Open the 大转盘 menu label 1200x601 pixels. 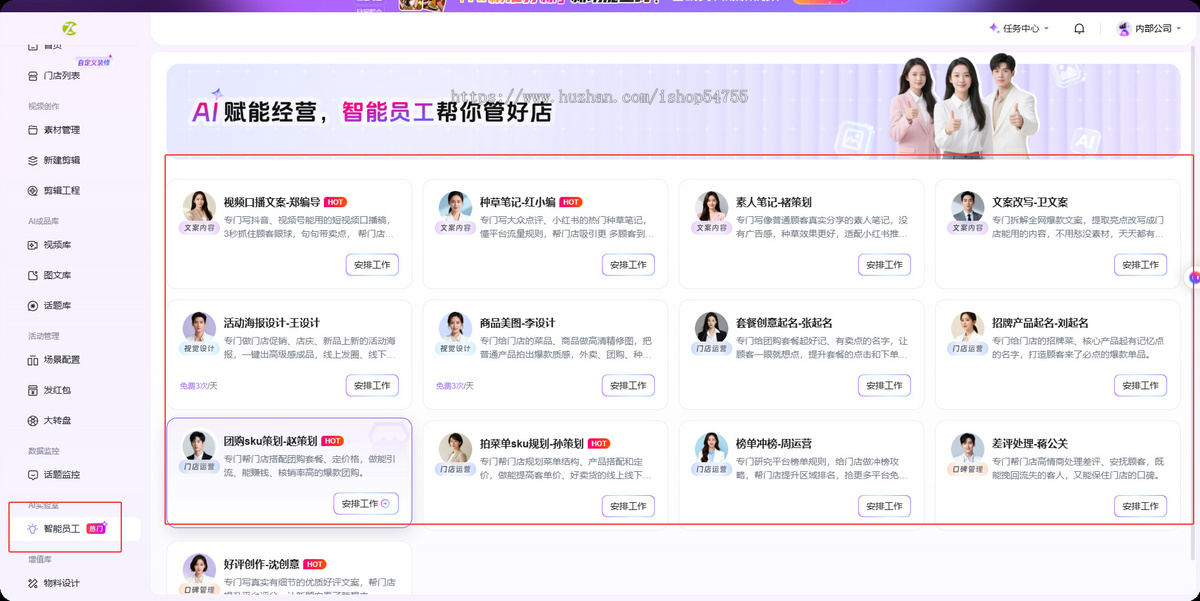[58, 420]
